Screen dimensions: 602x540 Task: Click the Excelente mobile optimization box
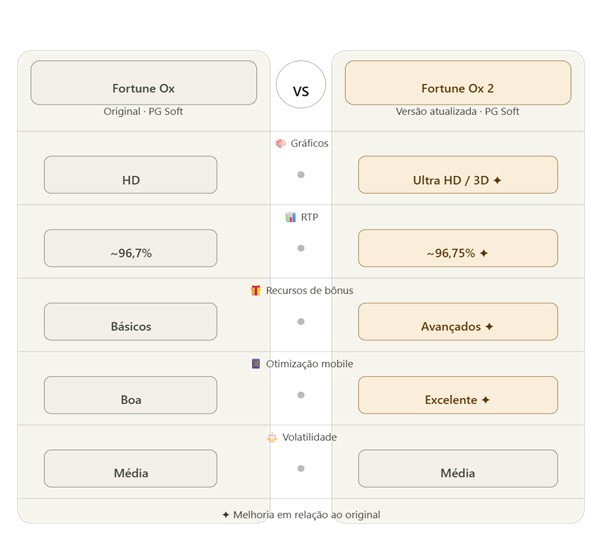pyautogui.click(x=458, y=395)
